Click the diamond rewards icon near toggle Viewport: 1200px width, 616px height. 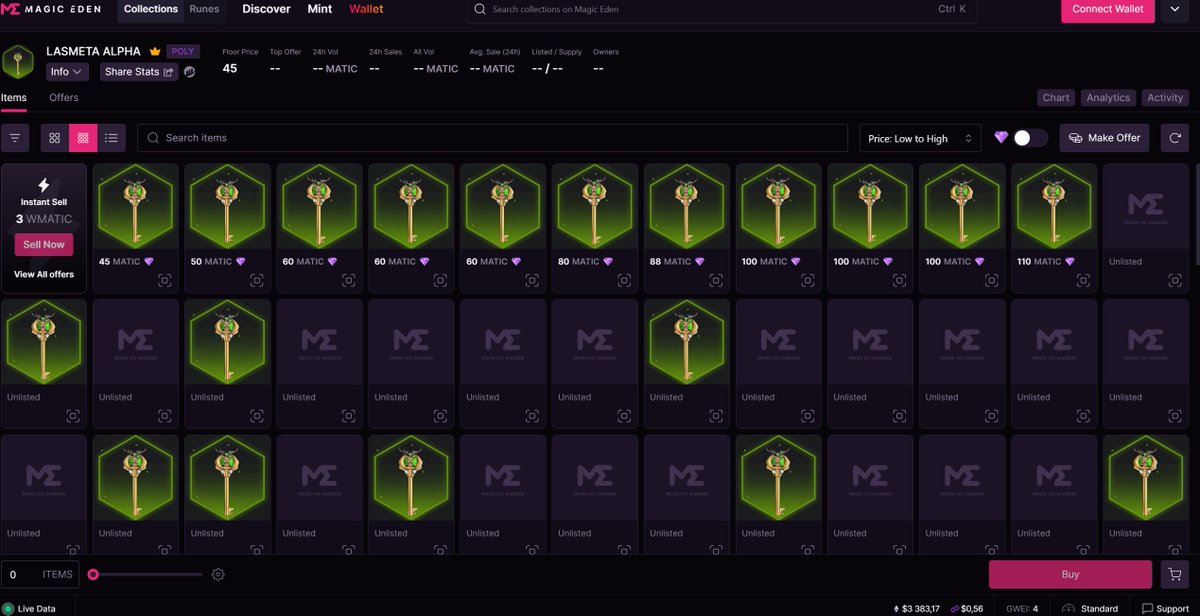tap(1001, 138)
